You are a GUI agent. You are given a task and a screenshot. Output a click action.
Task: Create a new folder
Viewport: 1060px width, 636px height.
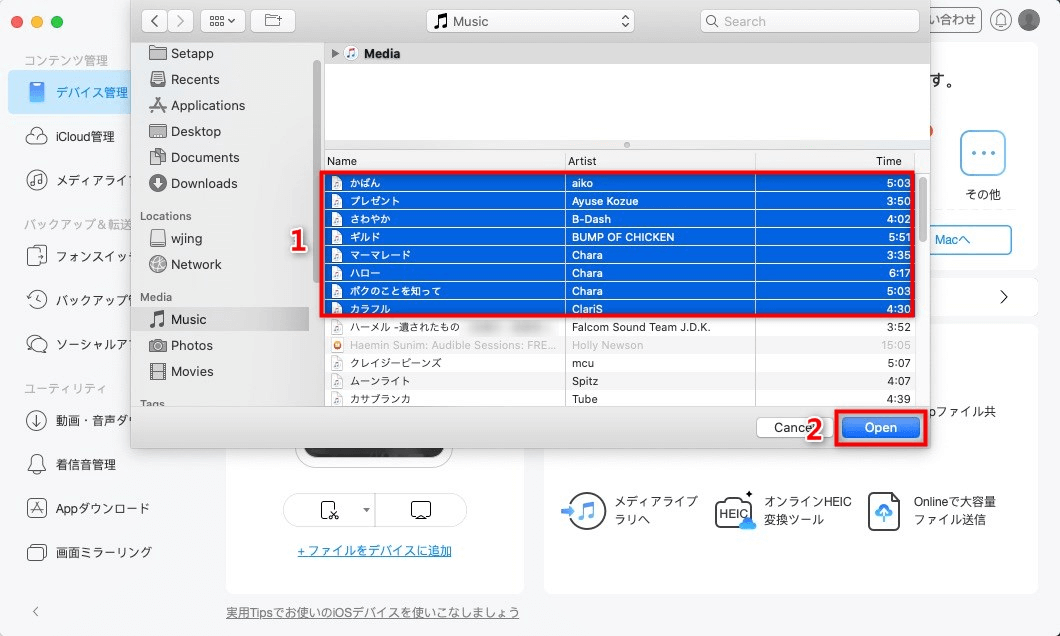pyautogui.click(x=272, y=21)
